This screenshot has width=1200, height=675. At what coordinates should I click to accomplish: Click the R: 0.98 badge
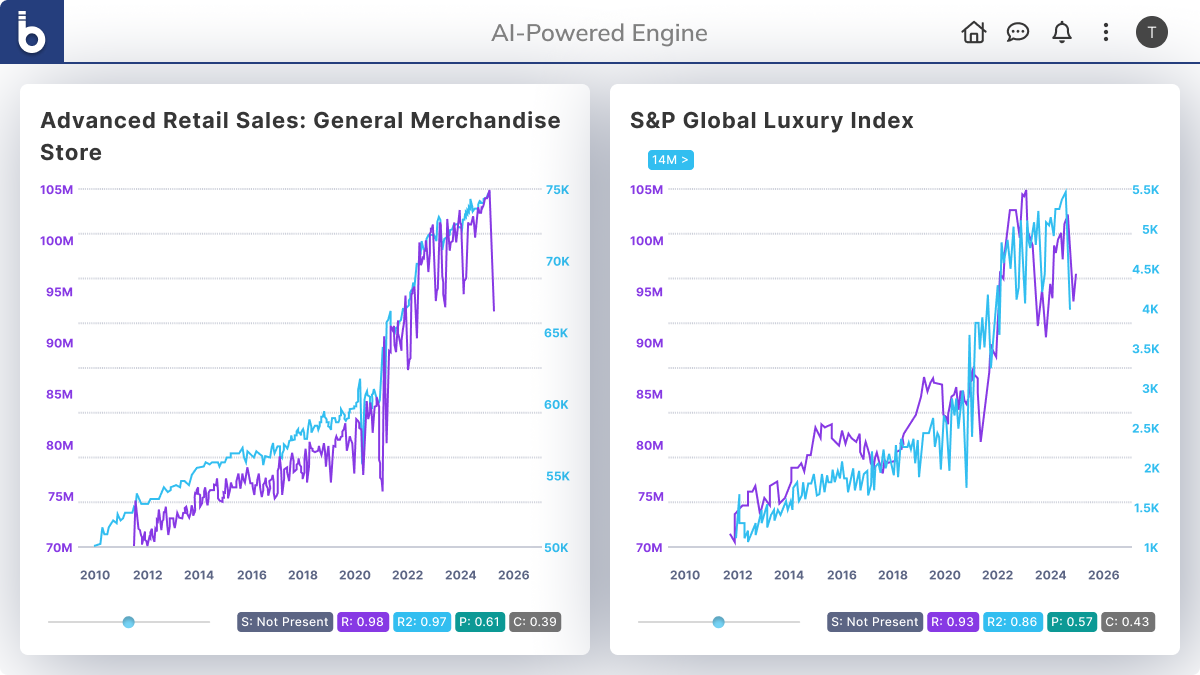coord(362,622)
